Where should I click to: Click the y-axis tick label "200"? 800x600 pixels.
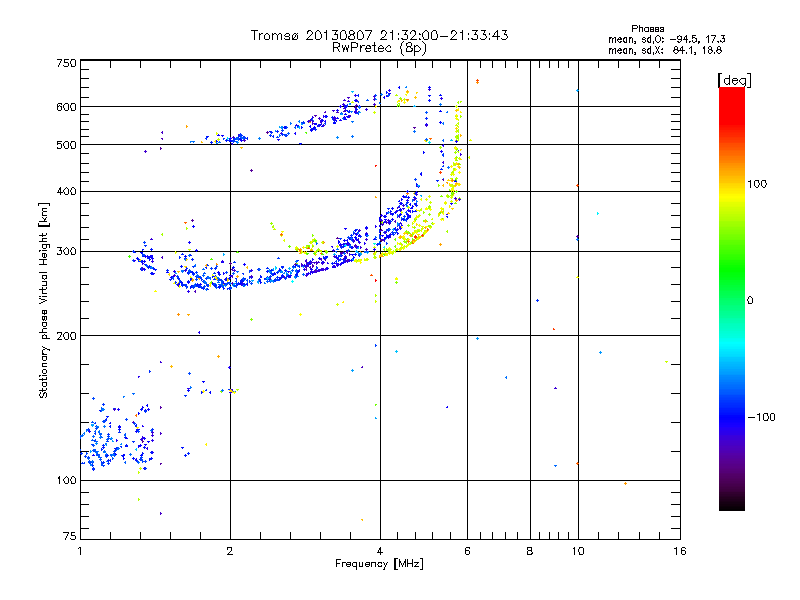(66, 336)
